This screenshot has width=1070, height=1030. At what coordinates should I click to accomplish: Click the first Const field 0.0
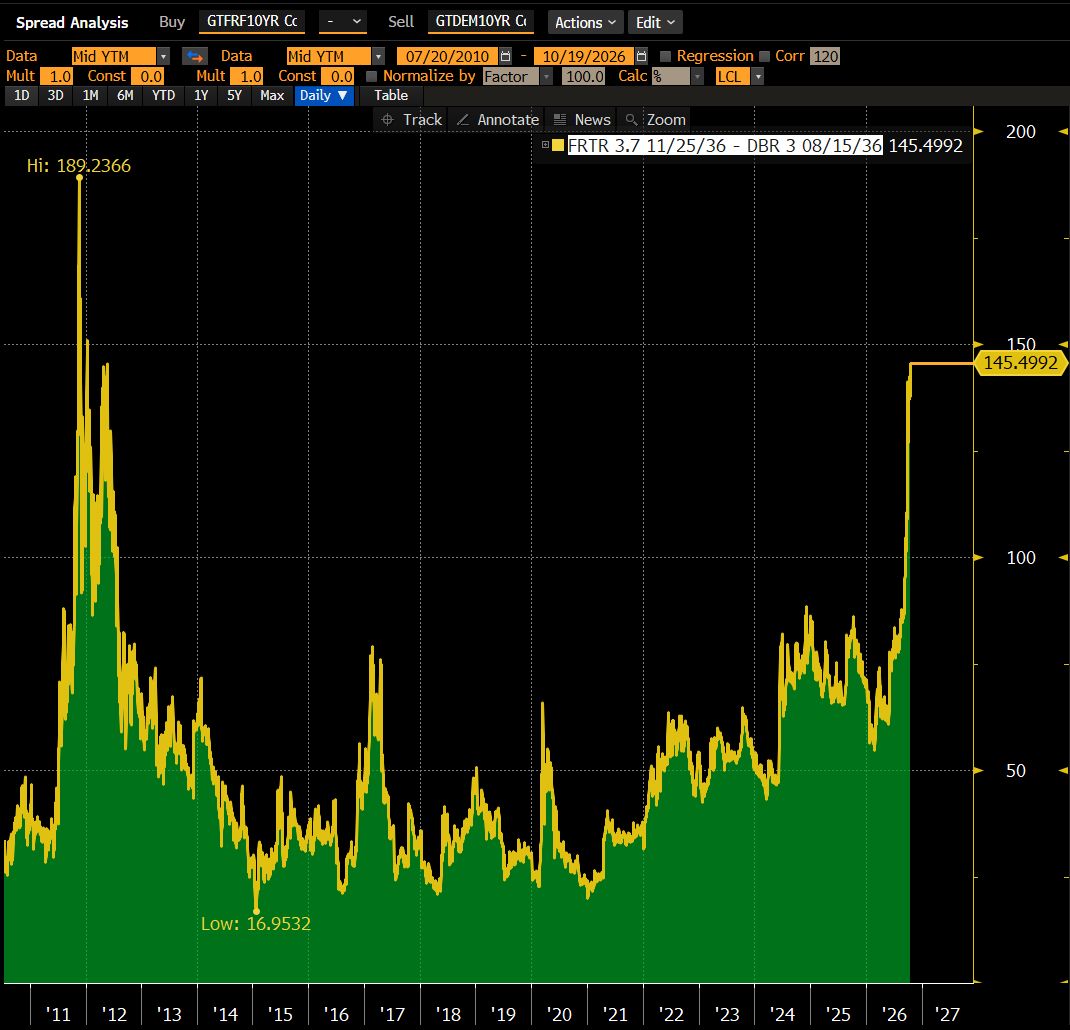coord(147,76)
